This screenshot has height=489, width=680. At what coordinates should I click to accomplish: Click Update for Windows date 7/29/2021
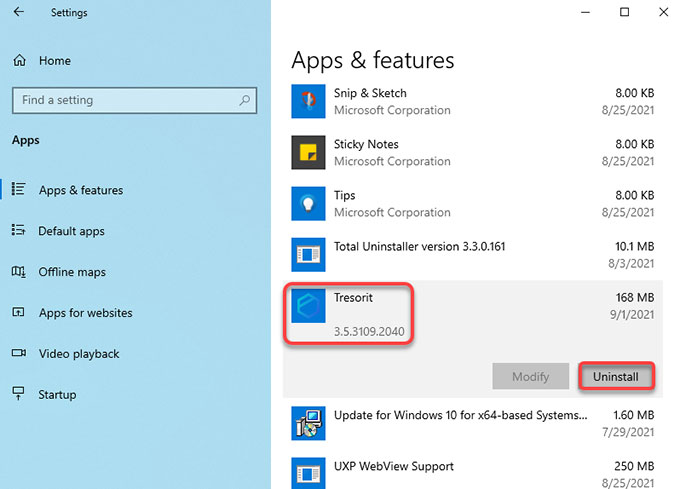628,432
